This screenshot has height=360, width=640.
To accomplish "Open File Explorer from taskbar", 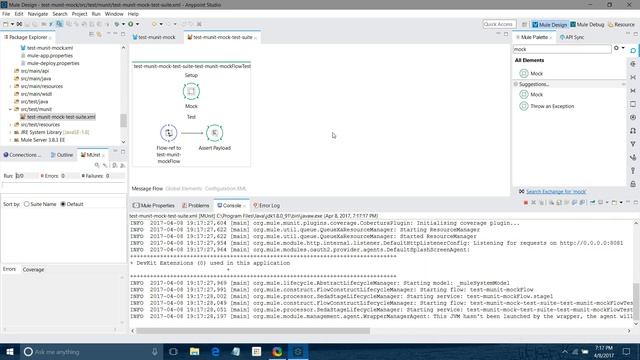I will tap(194, 351).
